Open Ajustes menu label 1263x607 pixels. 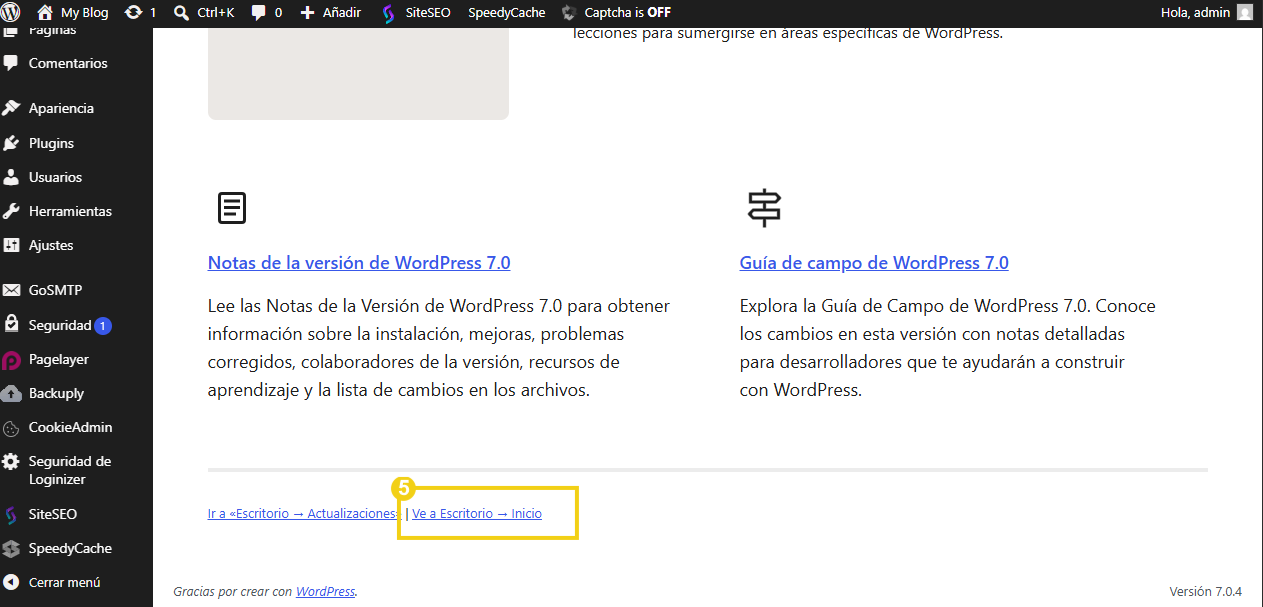[x=51, y=245]
